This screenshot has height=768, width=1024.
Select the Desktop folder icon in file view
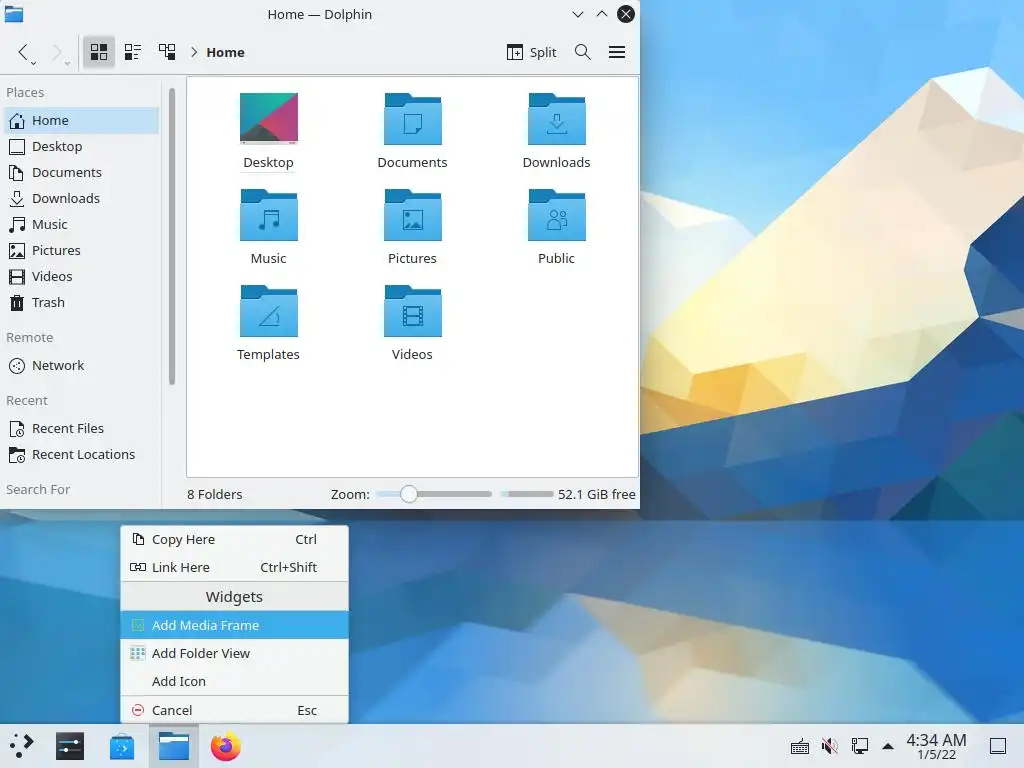tap(268, 118)
